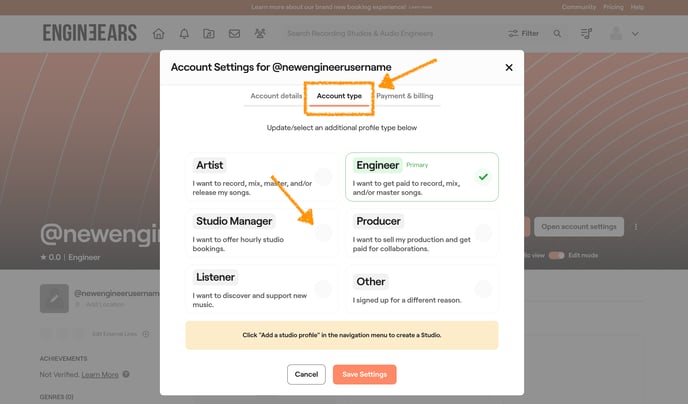This screenshot has height=404, width=688.
Task: Click the home icon in navigation bar
Action: coord(158,34)
